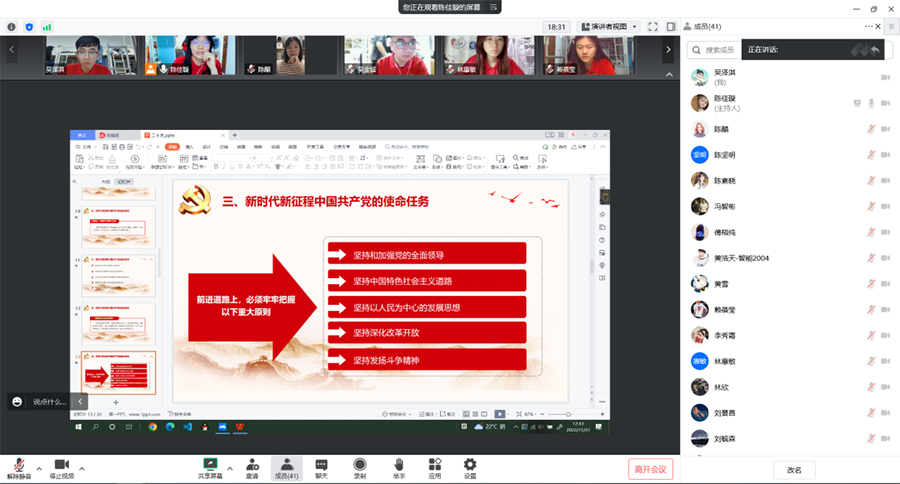The height and width of the screenshot is (484, 900).
Task: Enter full screen view mode
Action: (653, 27)
